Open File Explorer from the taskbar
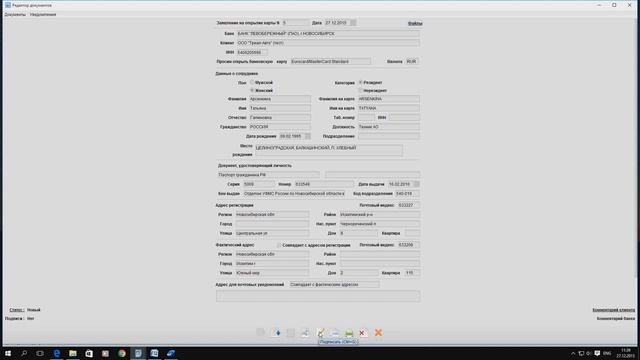The height and width of the screenshot is (360, 640). [73, 353]
